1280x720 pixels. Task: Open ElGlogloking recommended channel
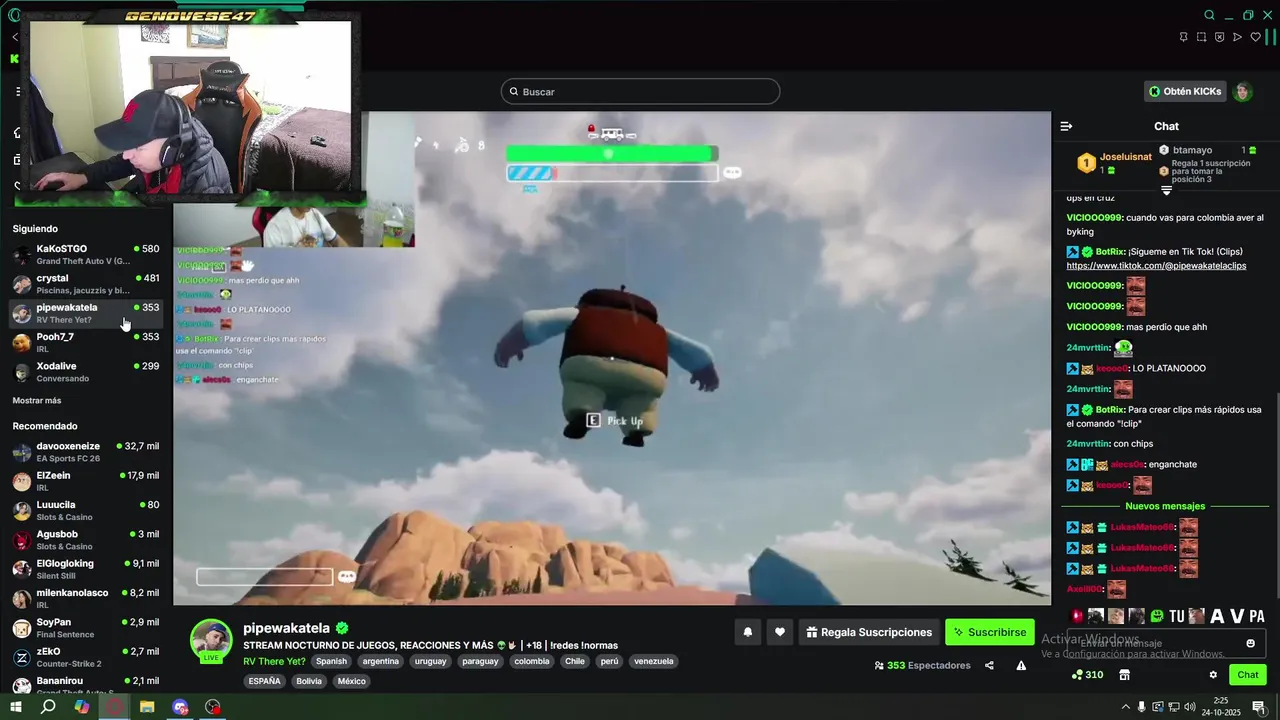click(x=85, y=569)
